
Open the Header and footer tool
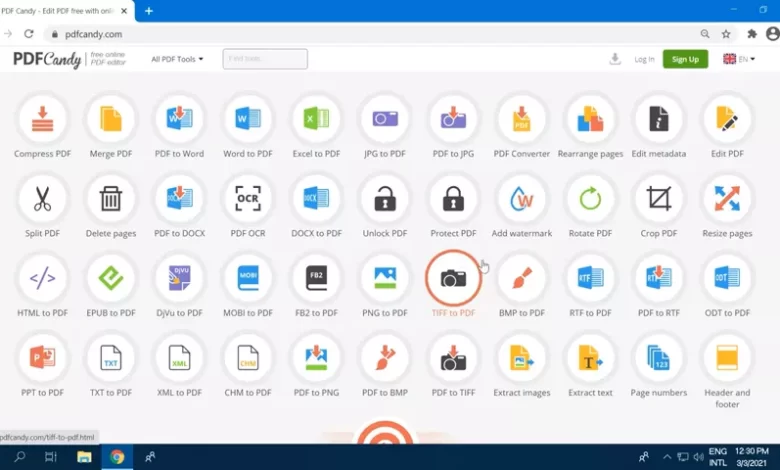tap(727, 358)
